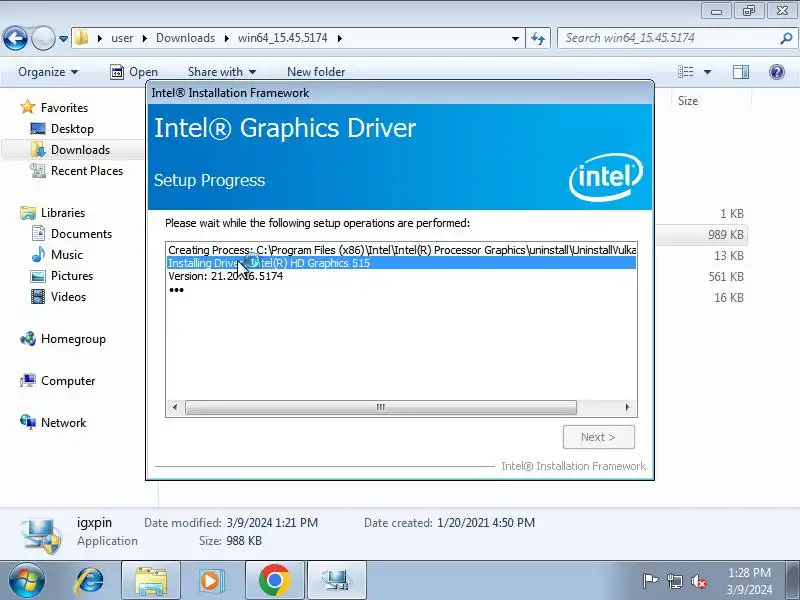Screen dimensions: 800x600
Task: Select 'user' in the address breadcrumb
Action: point(122,38)
